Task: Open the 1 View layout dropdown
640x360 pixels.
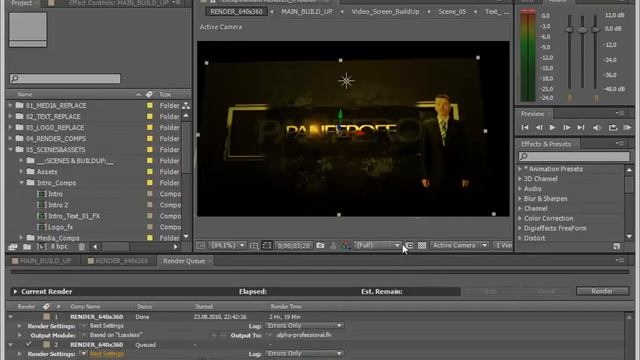Action: (x=503, y=245)
